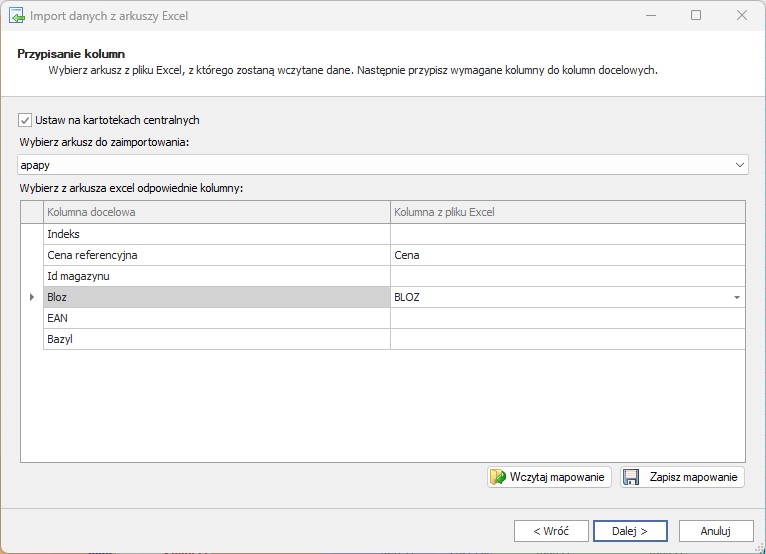Viewport: 766px width, 554px height.
Task: Select the 'Cena referencyjna' row
Action: click(217, 255)
